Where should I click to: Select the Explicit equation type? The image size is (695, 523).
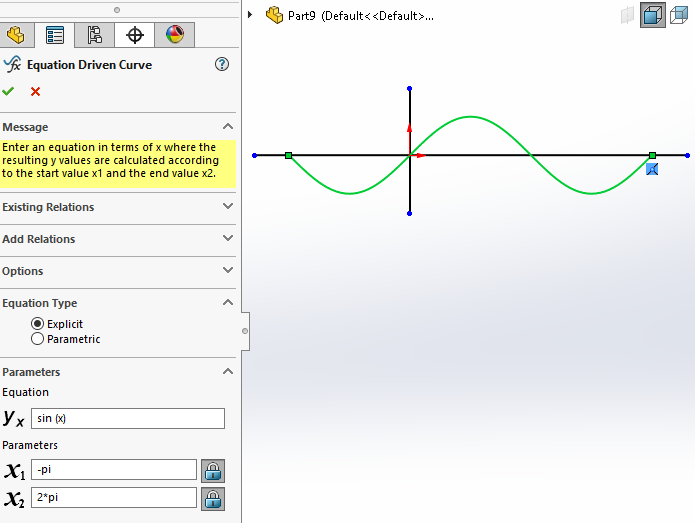38,324
